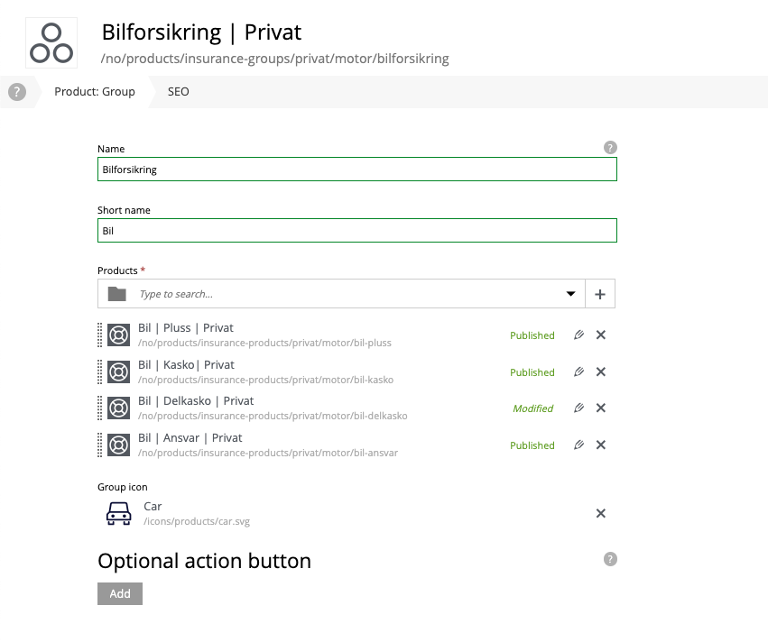Image resolution: width=768 pixels, height=642 pixels.
Task: Click Modified status of Bil | Delkasko
Action: (533, 408)
